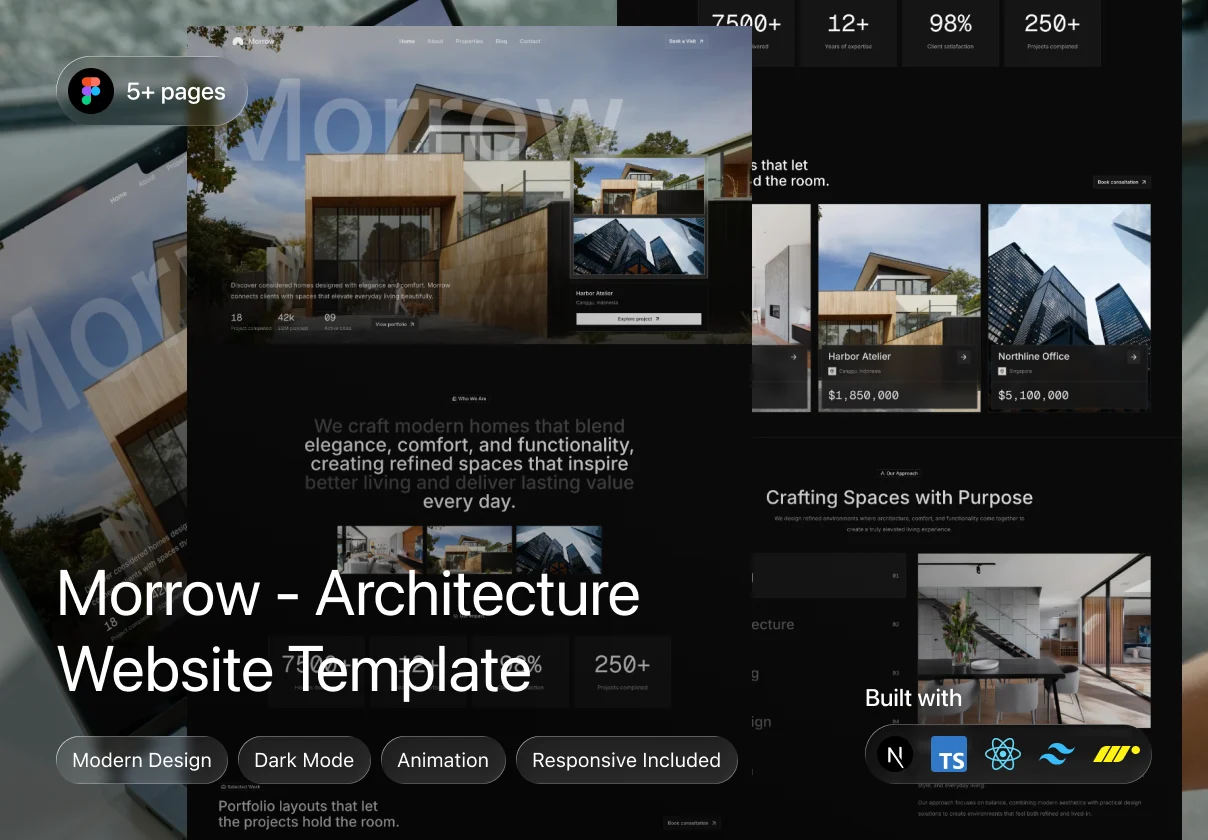Screen dimensions: 1208x840
Task: Select the Animation tag
Action: tap(443, 760)
